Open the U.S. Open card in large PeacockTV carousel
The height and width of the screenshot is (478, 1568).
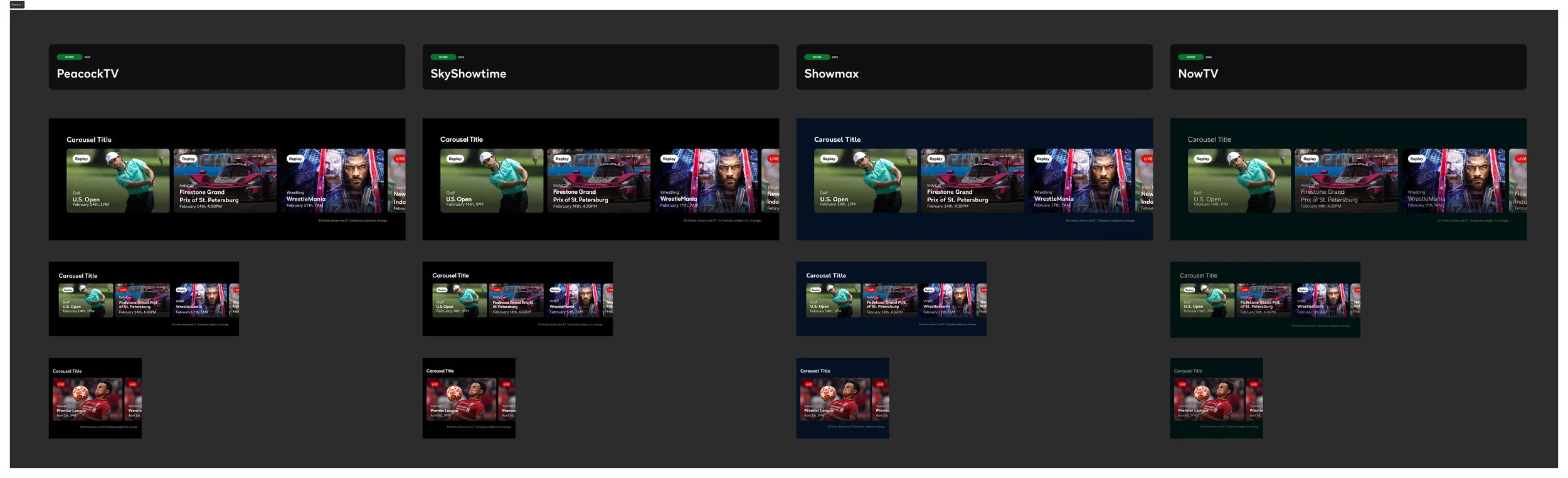118,181
